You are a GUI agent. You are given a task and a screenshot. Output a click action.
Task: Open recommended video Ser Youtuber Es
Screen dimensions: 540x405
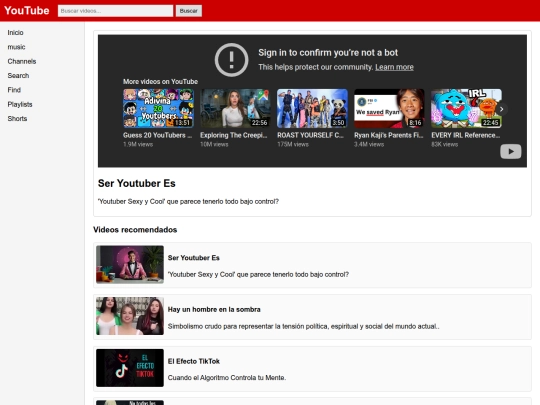[x=312, y=265]
